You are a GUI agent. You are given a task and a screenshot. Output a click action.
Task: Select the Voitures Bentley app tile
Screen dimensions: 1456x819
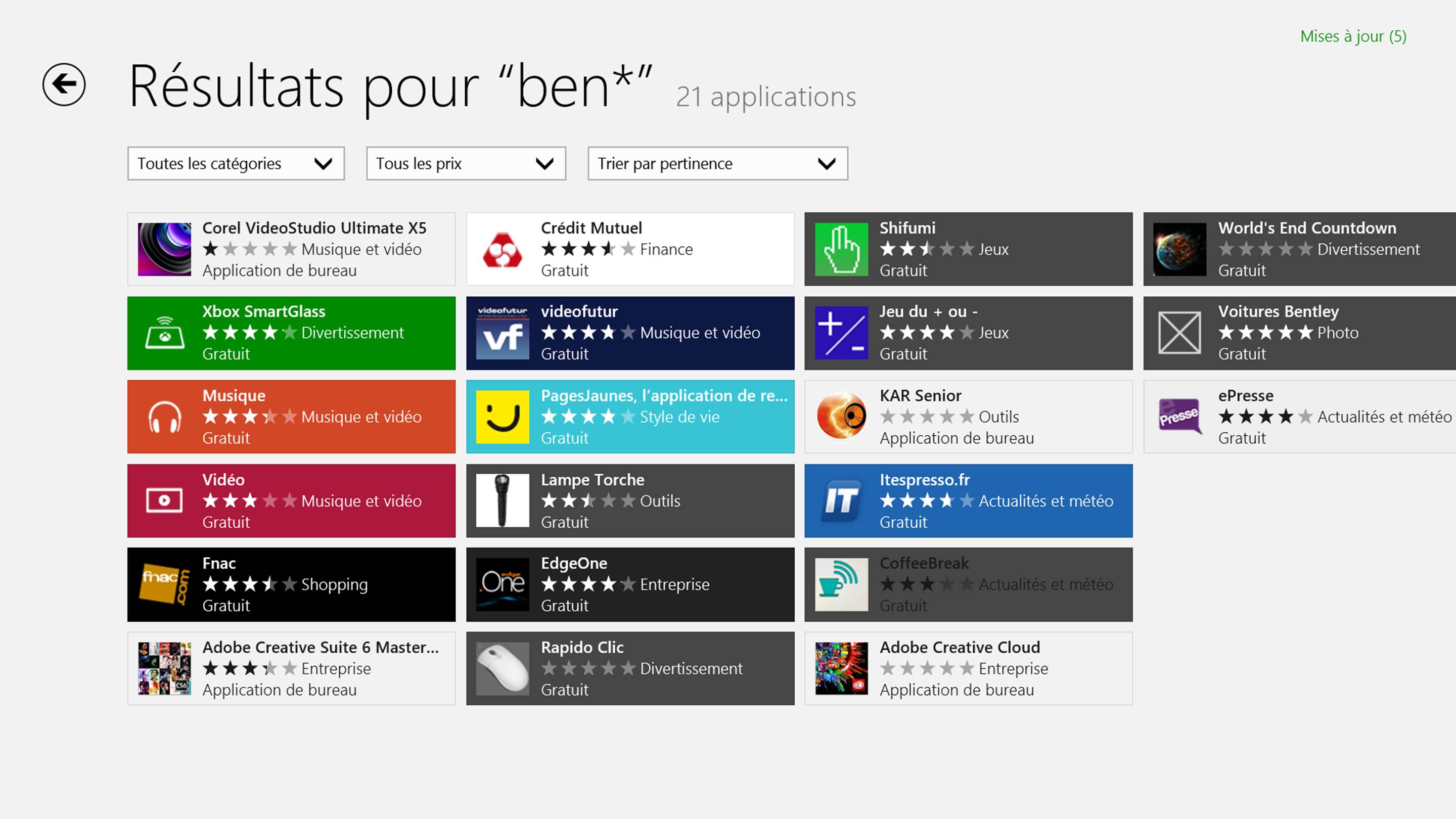[x=1300, y=333]
